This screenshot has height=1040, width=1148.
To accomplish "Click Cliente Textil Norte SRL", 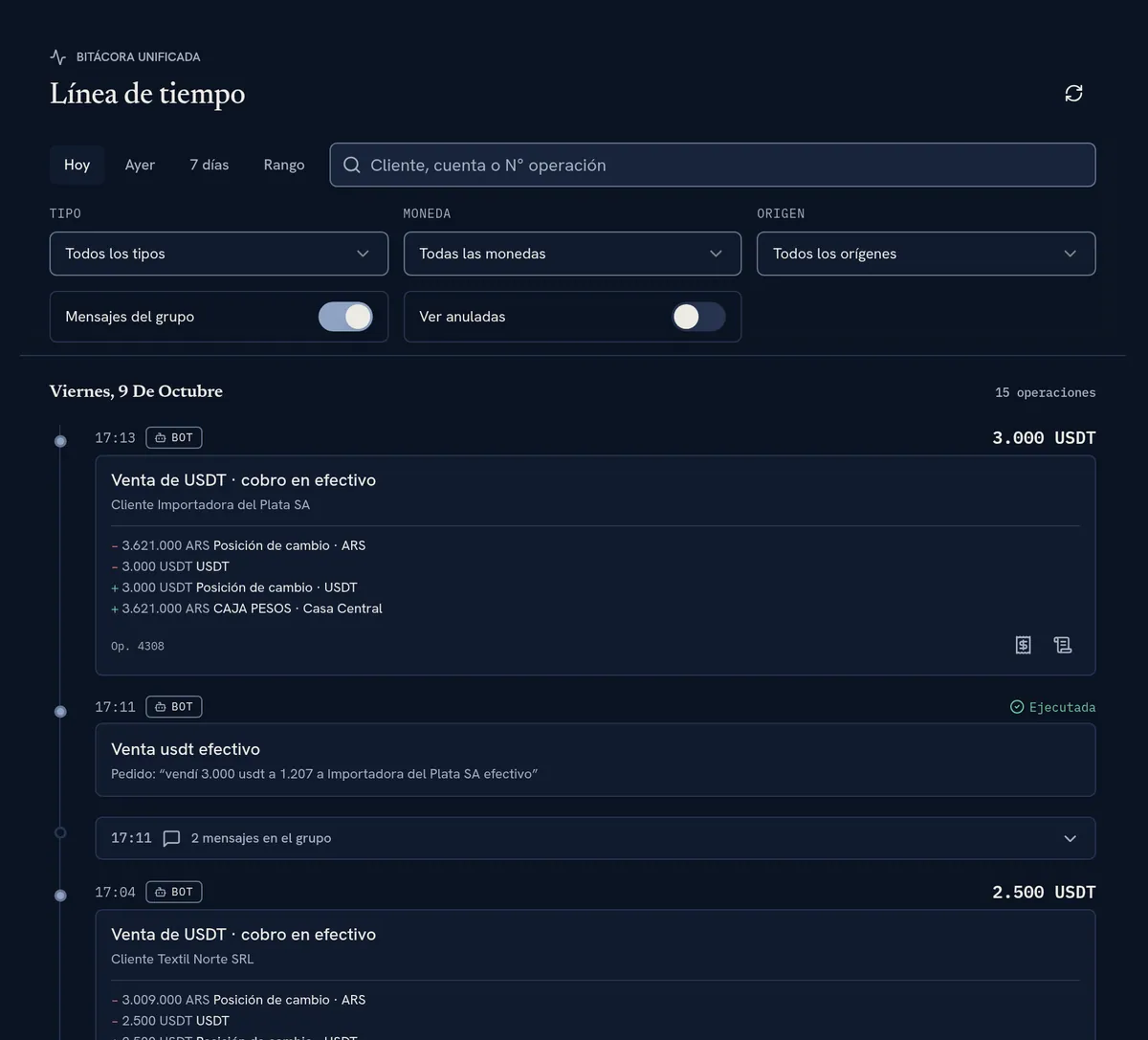I will (183, 959).
